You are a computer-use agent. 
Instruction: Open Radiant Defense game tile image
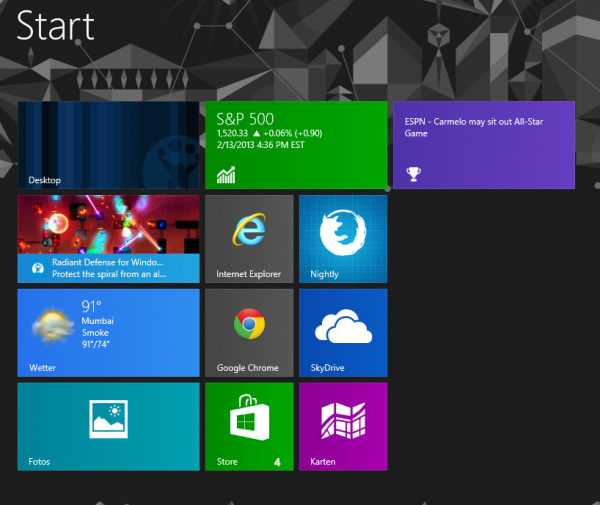pyautogui.click(x=108, y=224)
